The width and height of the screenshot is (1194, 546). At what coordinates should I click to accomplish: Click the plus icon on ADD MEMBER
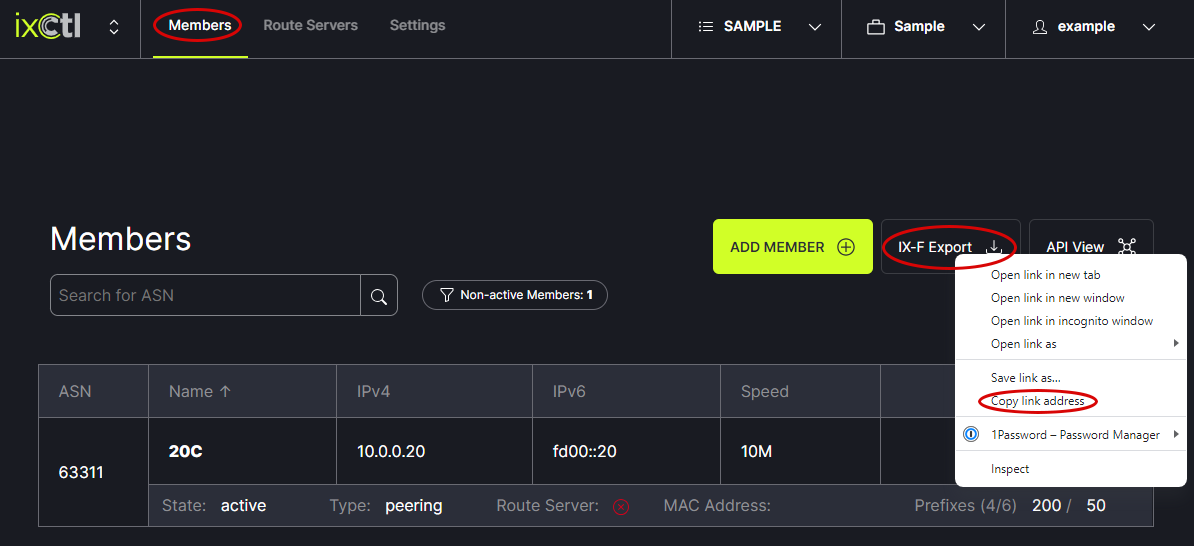(846, 247)
